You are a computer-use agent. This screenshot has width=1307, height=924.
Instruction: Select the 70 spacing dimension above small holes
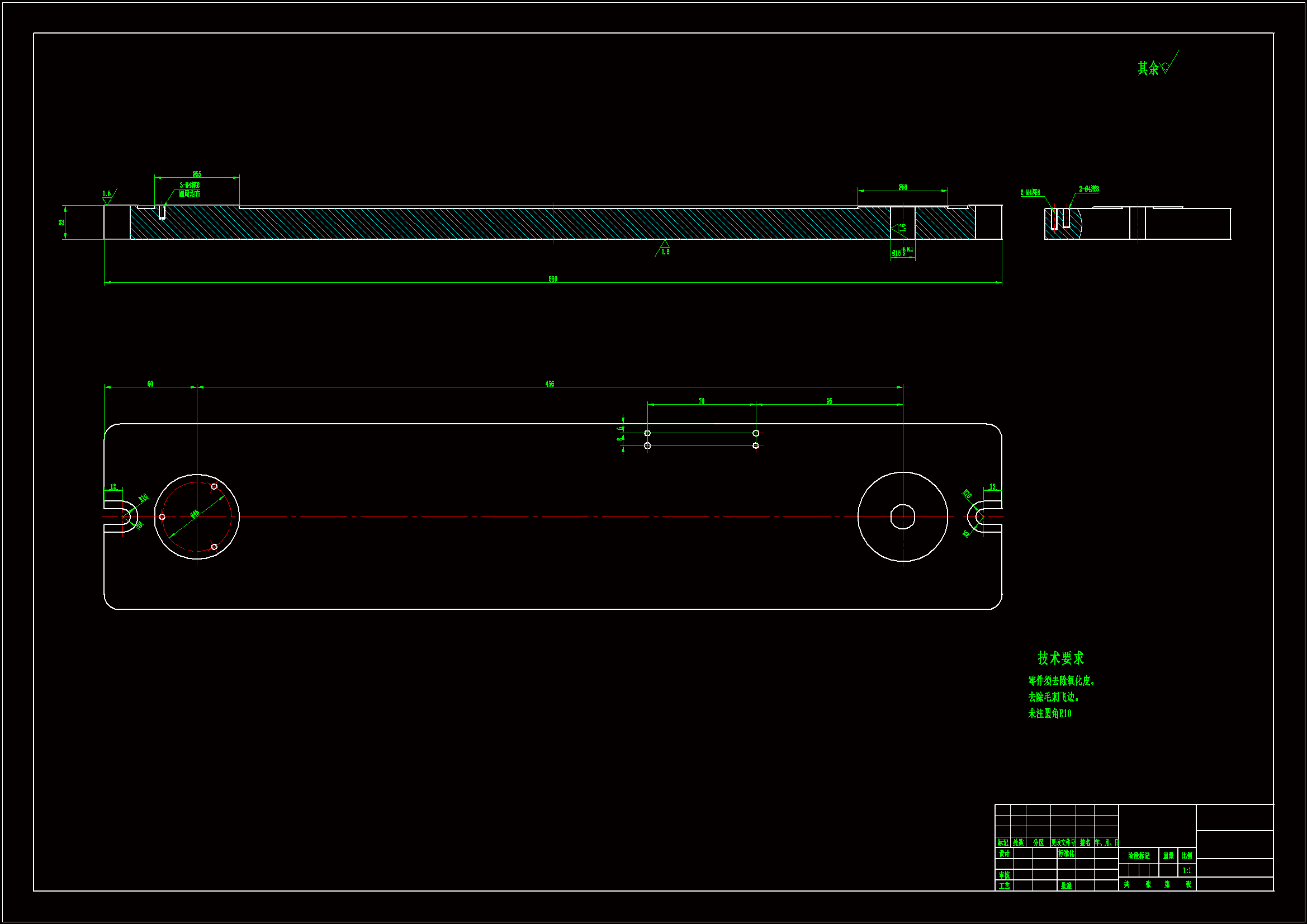702,401
